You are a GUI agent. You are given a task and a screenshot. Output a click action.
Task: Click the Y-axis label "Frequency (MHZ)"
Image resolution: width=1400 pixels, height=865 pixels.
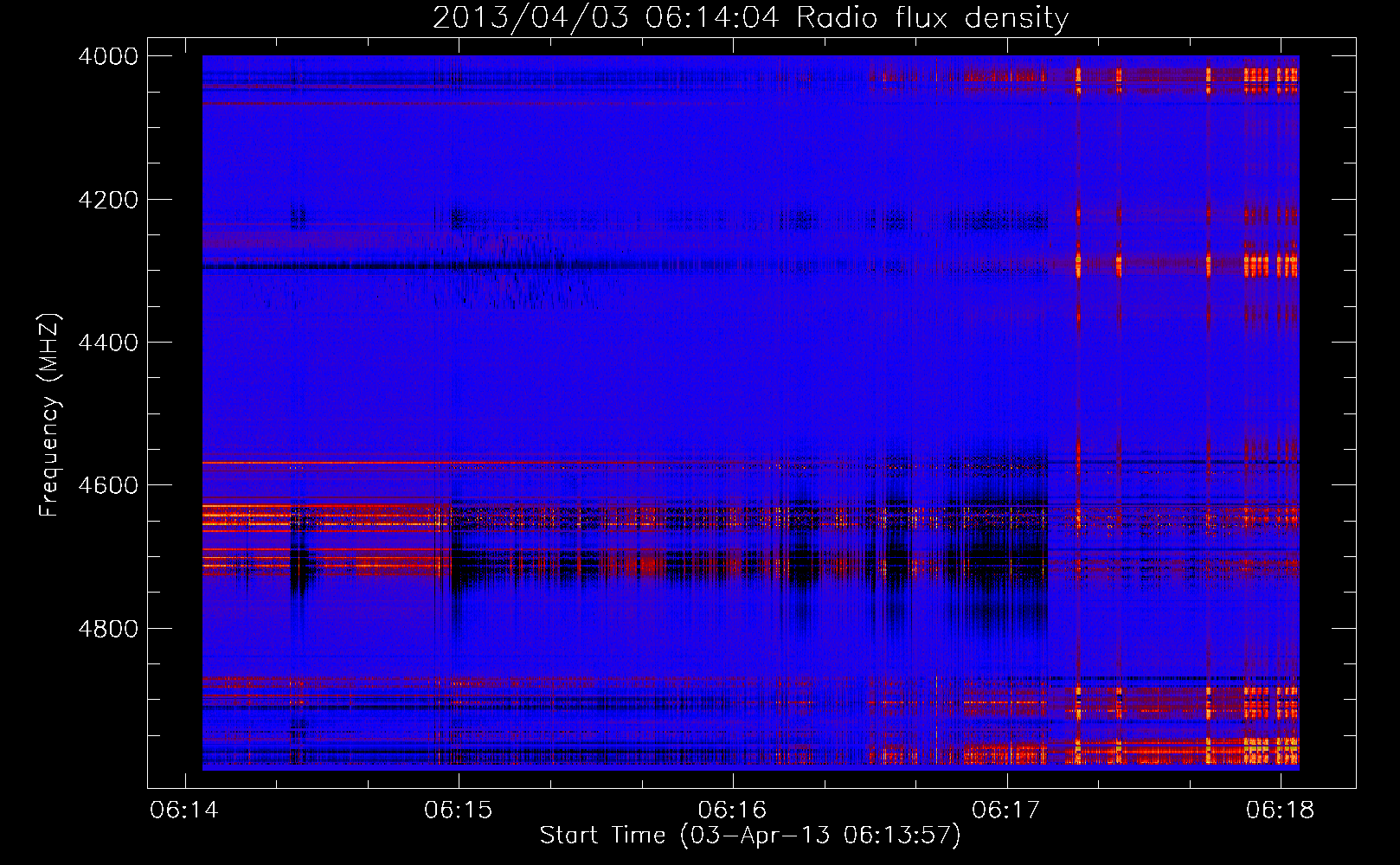[x=49, y=415]
